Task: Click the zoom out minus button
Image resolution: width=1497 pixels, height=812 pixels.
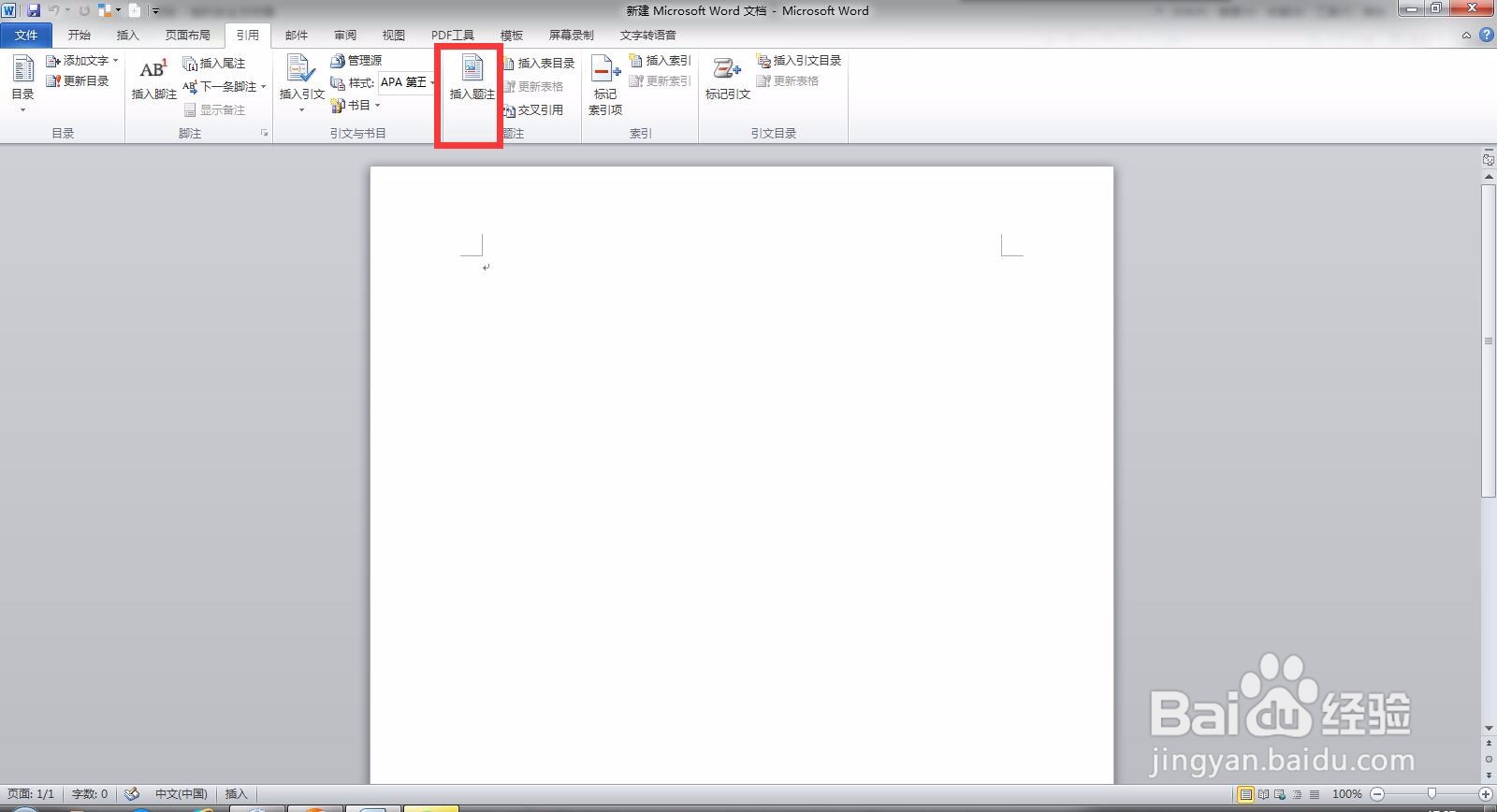Action: coord(1376,794)
